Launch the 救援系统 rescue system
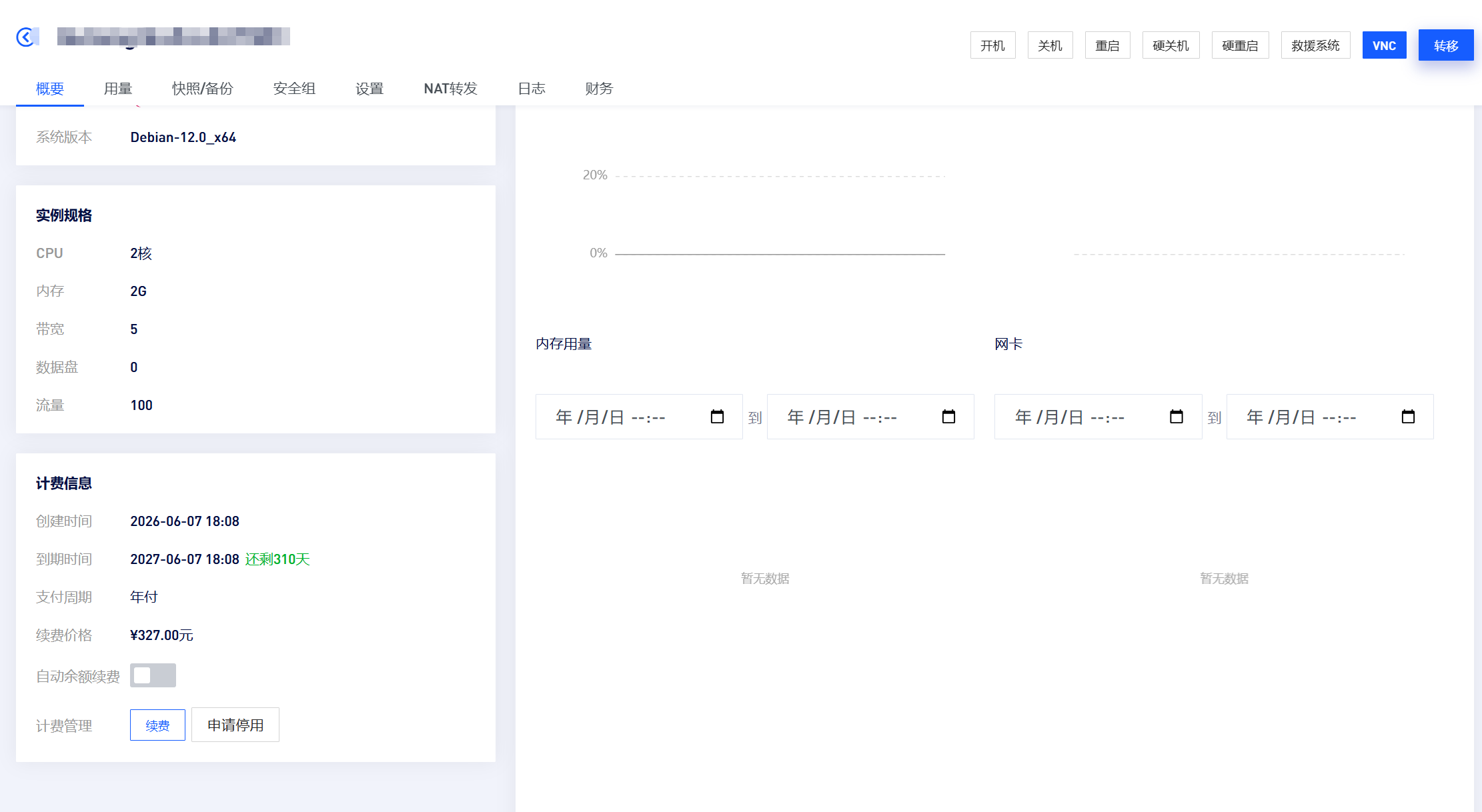This screenshot has height=812, width=1482. pos(1315,45)
